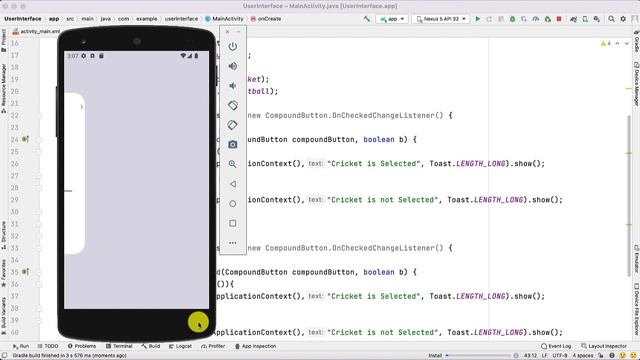This screenshot has height=360, width=640.
Task: Open the Layout Inspector
Action: click(x=604, y=346)
